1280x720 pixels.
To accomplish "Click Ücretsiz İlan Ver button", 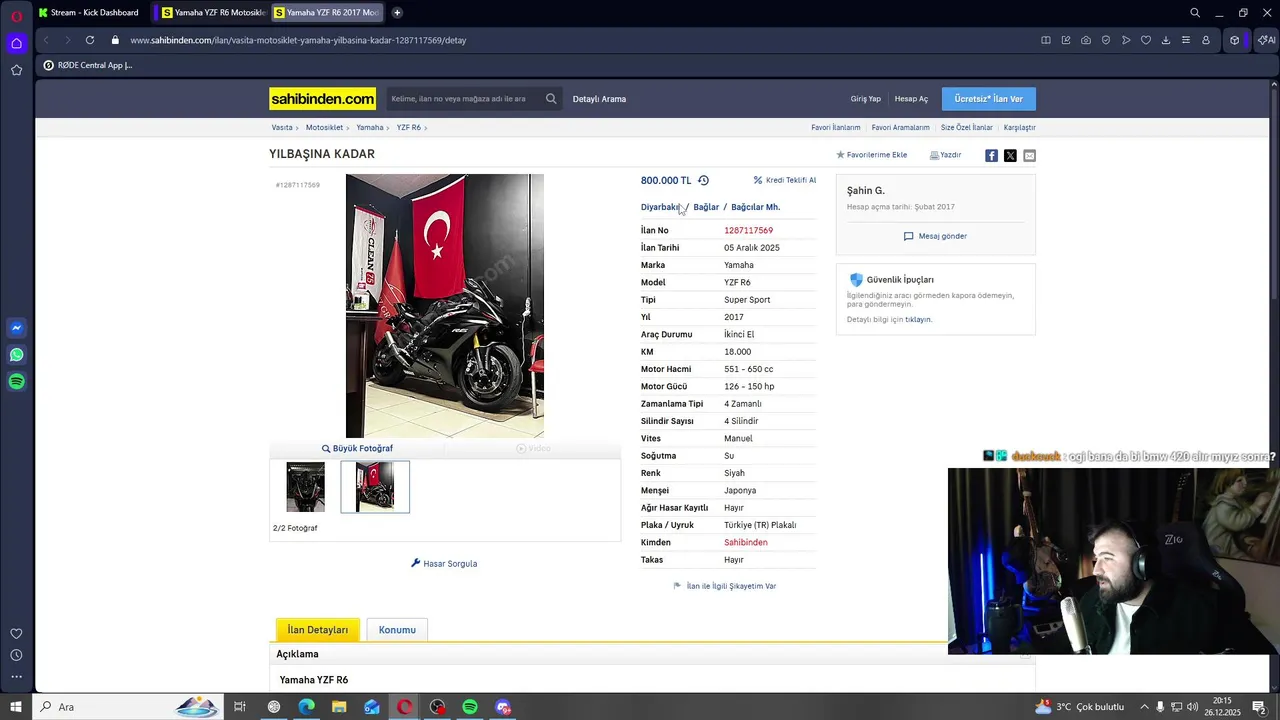I will coord(989,99).
